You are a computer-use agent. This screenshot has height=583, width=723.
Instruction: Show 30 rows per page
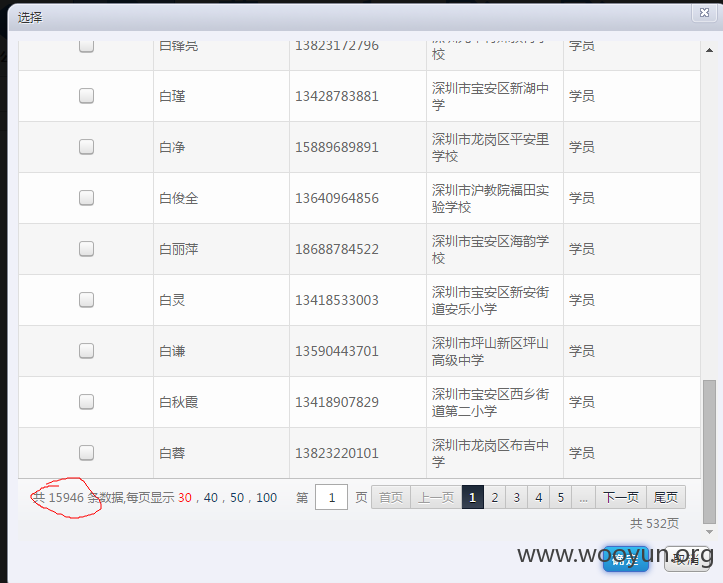pos(184,498)
